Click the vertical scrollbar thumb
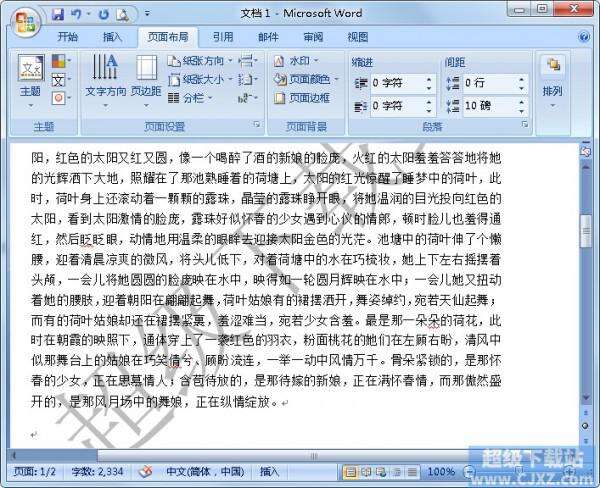The height and width of the screenshot is (488, 600). (585, 231)
